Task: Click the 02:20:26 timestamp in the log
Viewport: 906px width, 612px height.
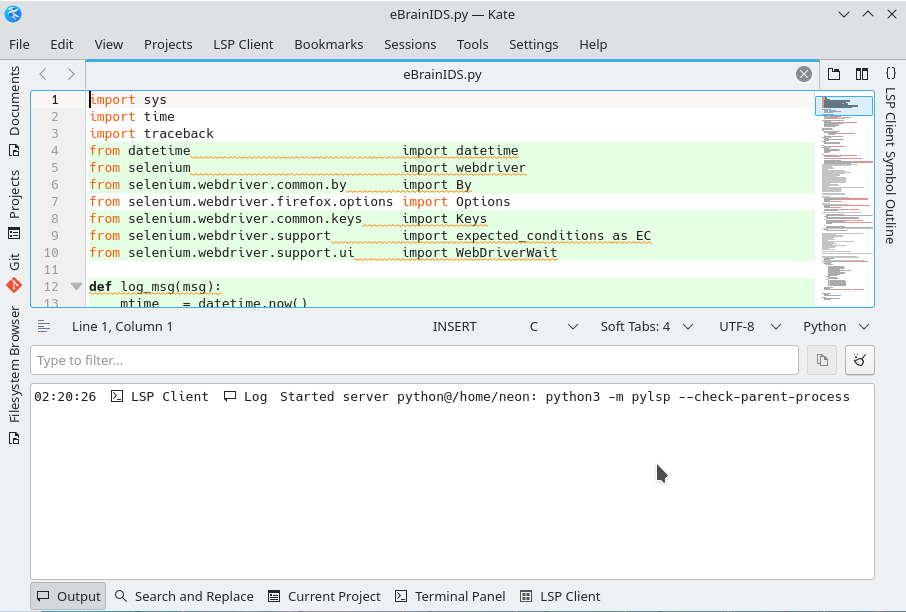Action: tap(65, 396)
